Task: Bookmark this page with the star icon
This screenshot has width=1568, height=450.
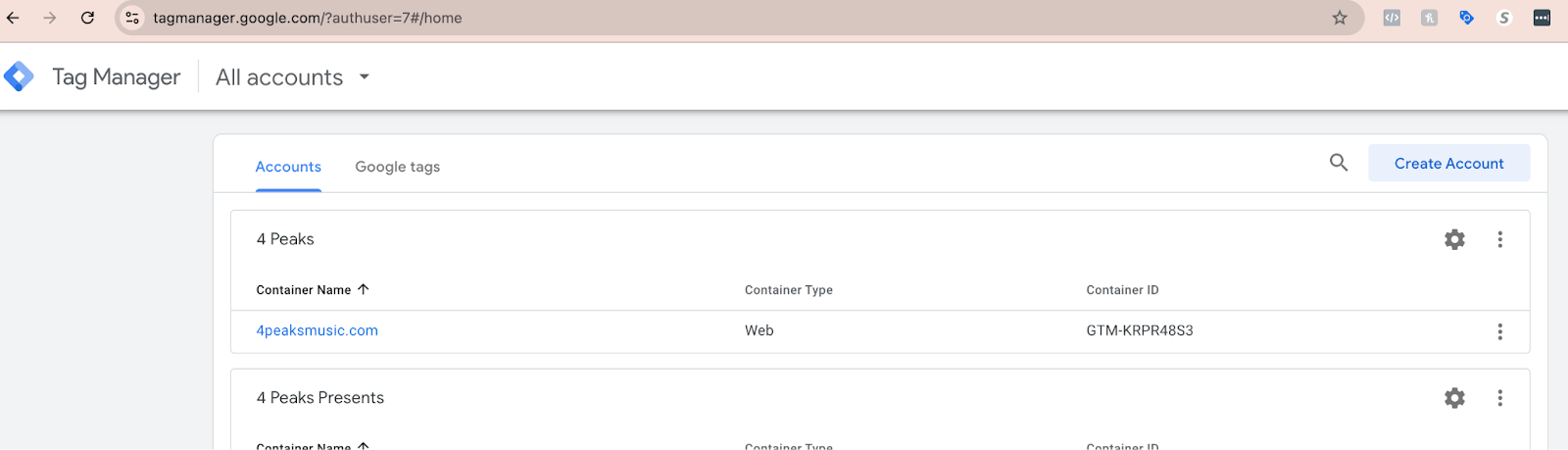Action: click(1340, 18)
